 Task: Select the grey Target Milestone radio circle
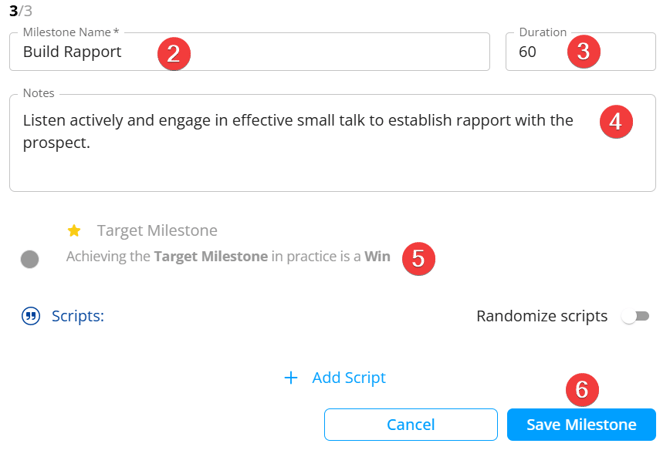30,259
